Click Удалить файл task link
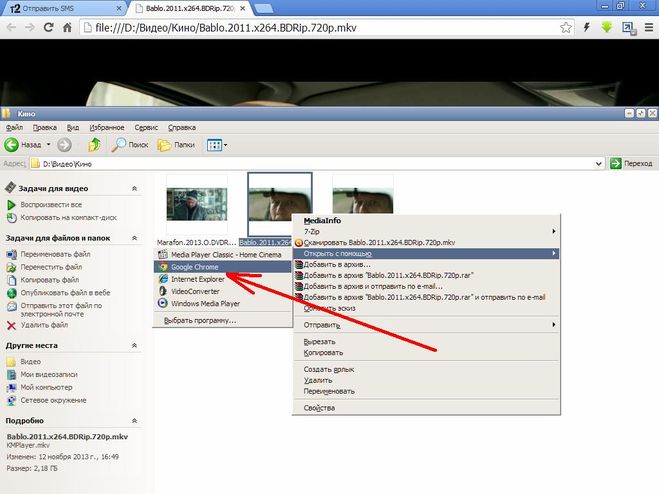 coord(44,325)
